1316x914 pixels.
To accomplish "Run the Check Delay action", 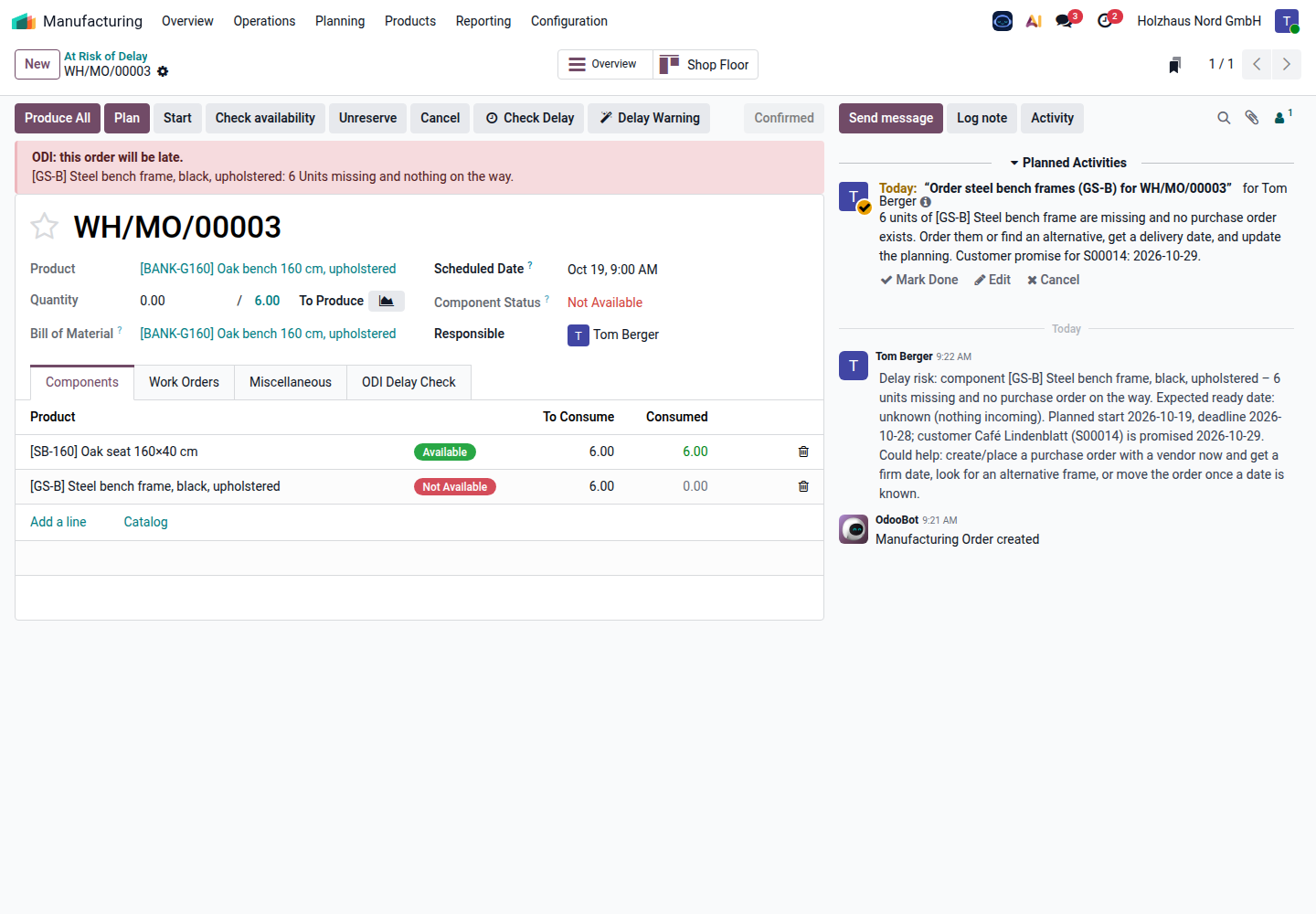I will (530, 118).
